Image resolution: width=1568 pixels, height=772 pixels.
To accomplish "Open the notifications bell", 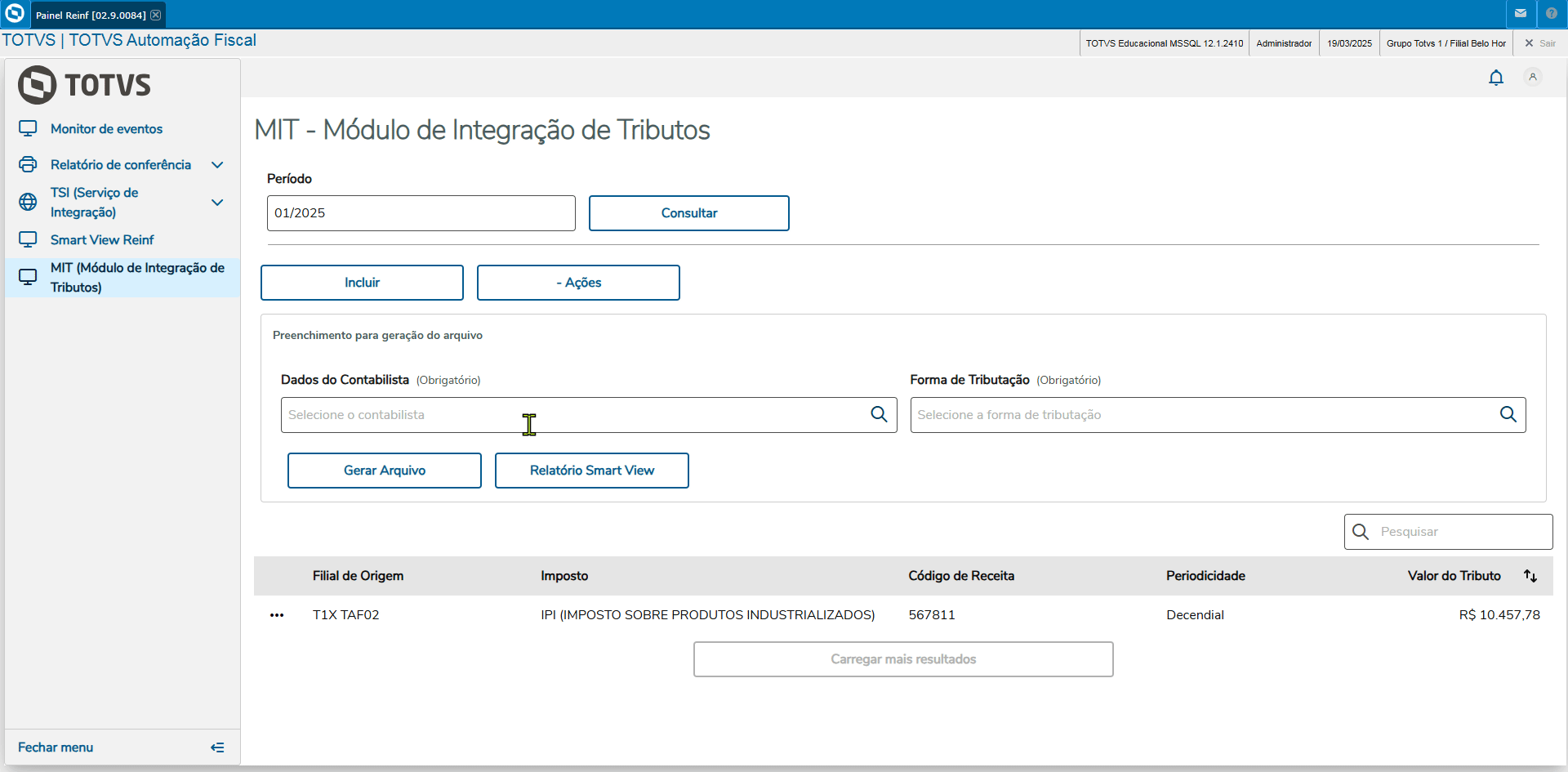I will point(1496,78).
